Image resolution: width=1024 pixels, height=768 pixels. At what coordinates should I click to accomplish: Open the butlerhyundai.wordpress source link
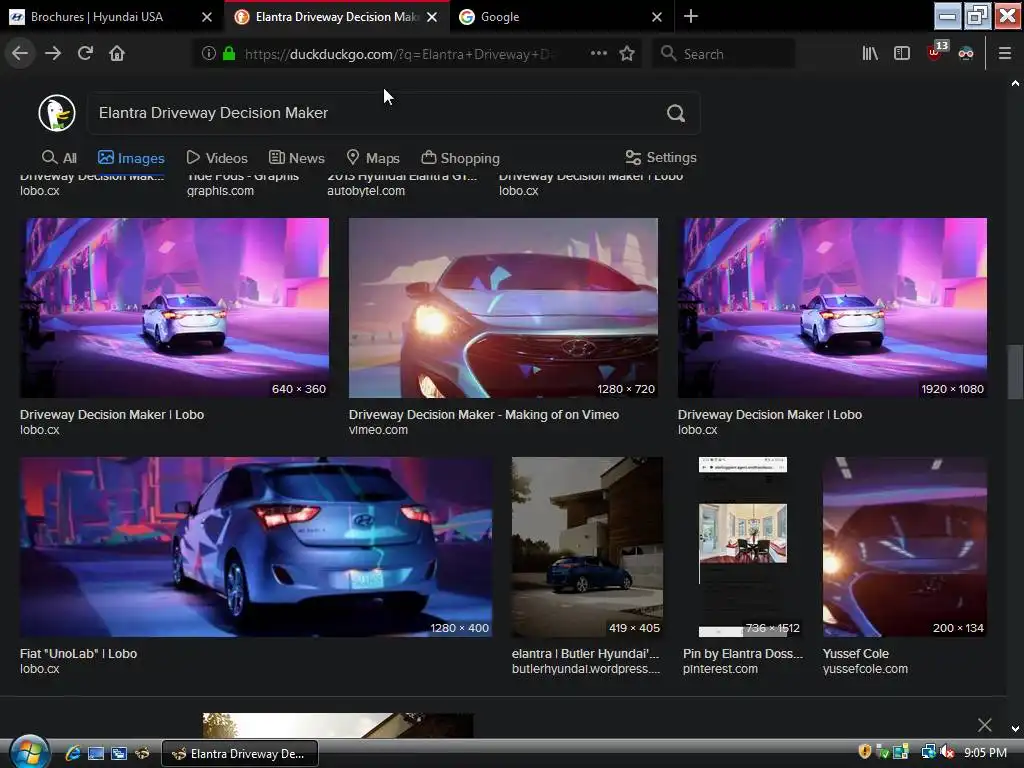(586, 669)
